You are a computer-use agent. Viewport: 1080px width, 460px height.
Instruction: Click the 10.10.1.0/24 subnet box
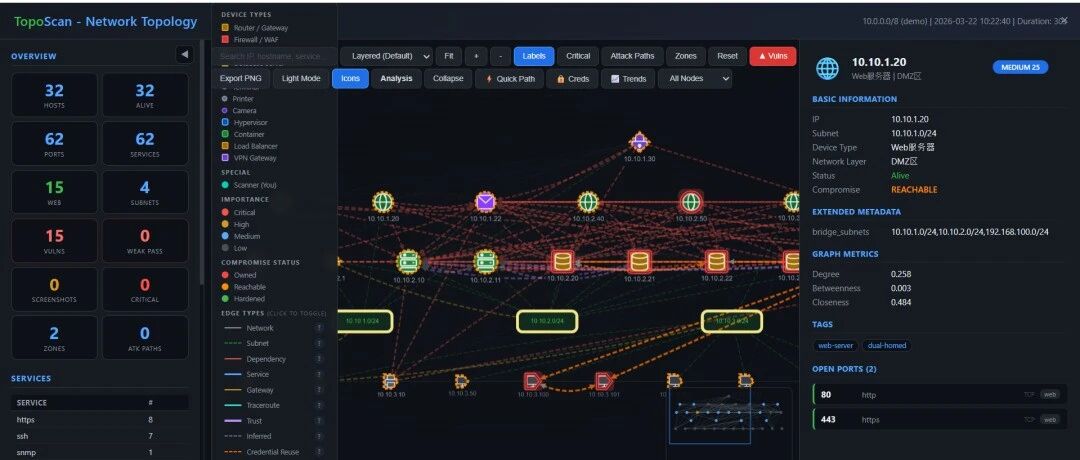point(365,322)
